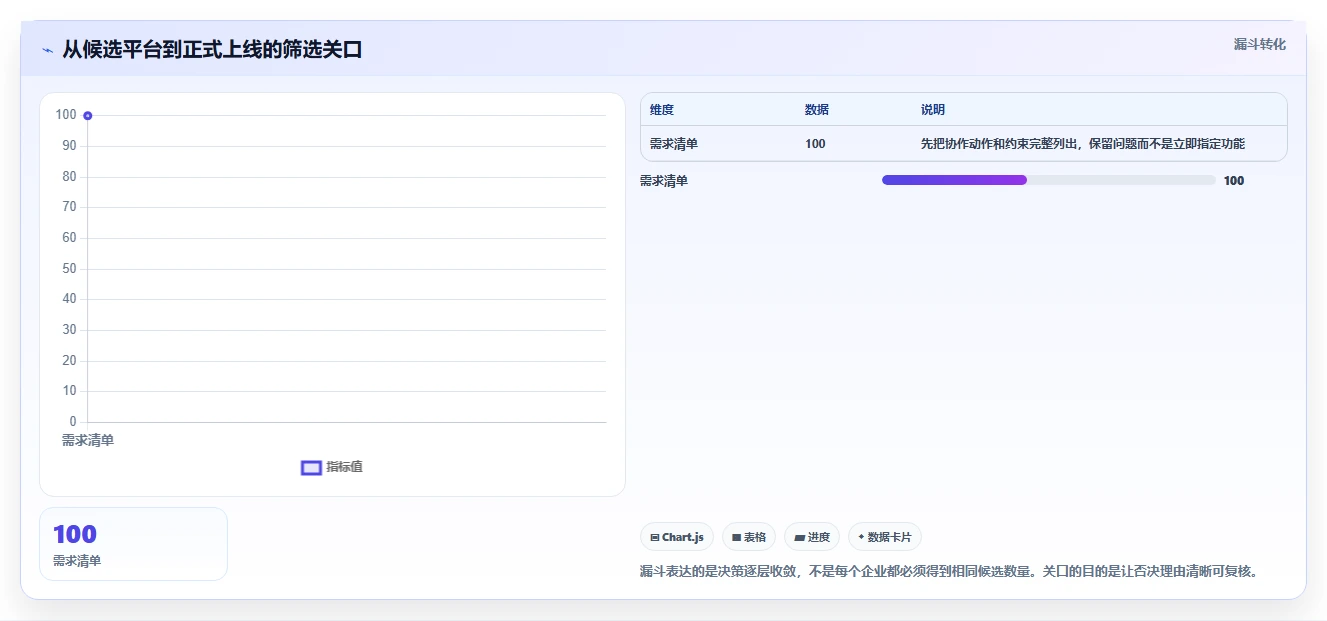Click the y-axis label 0

pyautogui.click(x=72, y=422)
